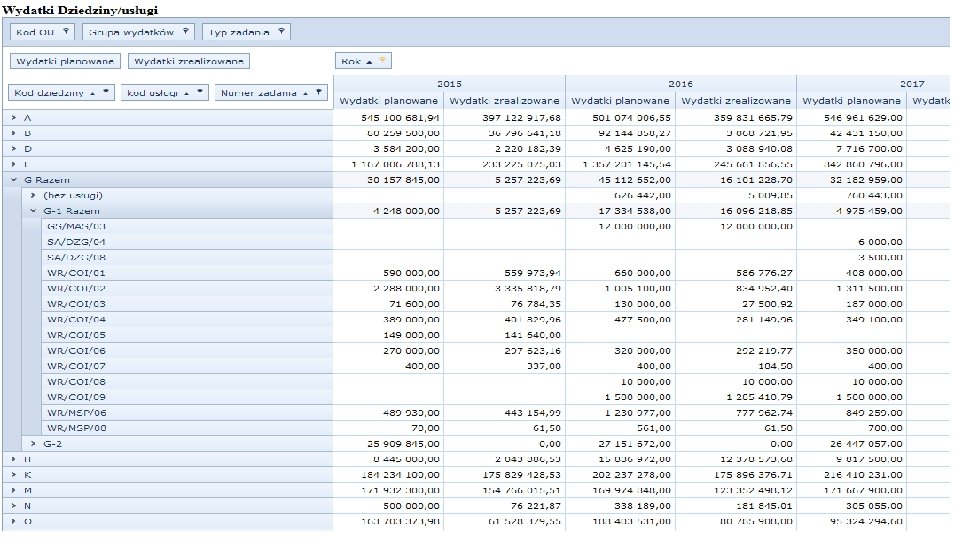Click cell value 76 784,35
The image size is (960, 540).
536,304
